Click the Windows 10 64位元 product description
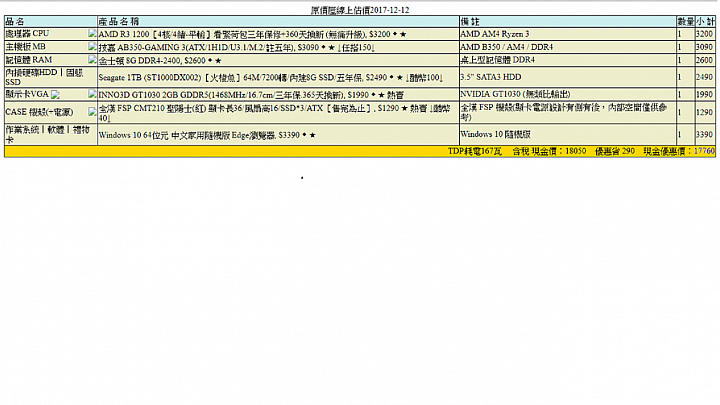 point(207,135)
